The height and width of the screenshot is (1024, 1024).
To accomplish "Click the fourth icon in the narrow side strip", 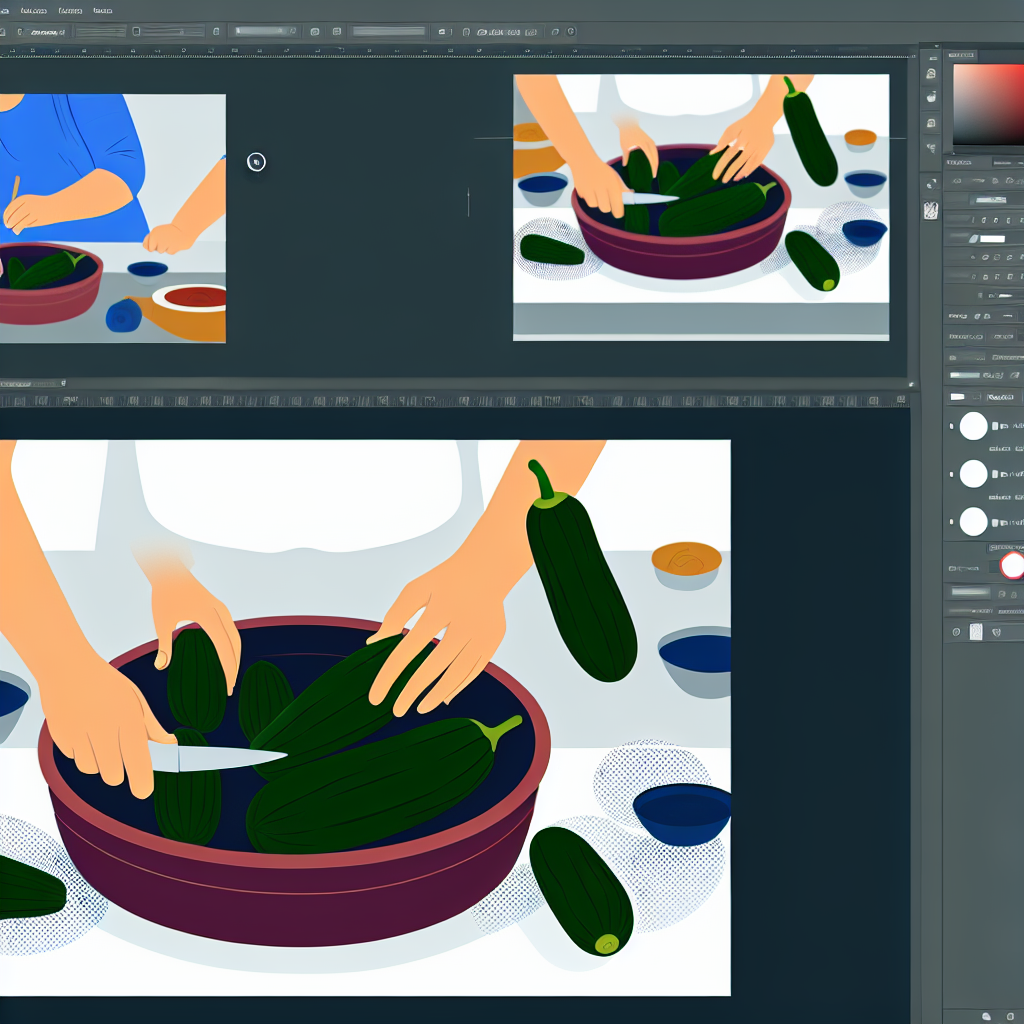I will point(931,147).
